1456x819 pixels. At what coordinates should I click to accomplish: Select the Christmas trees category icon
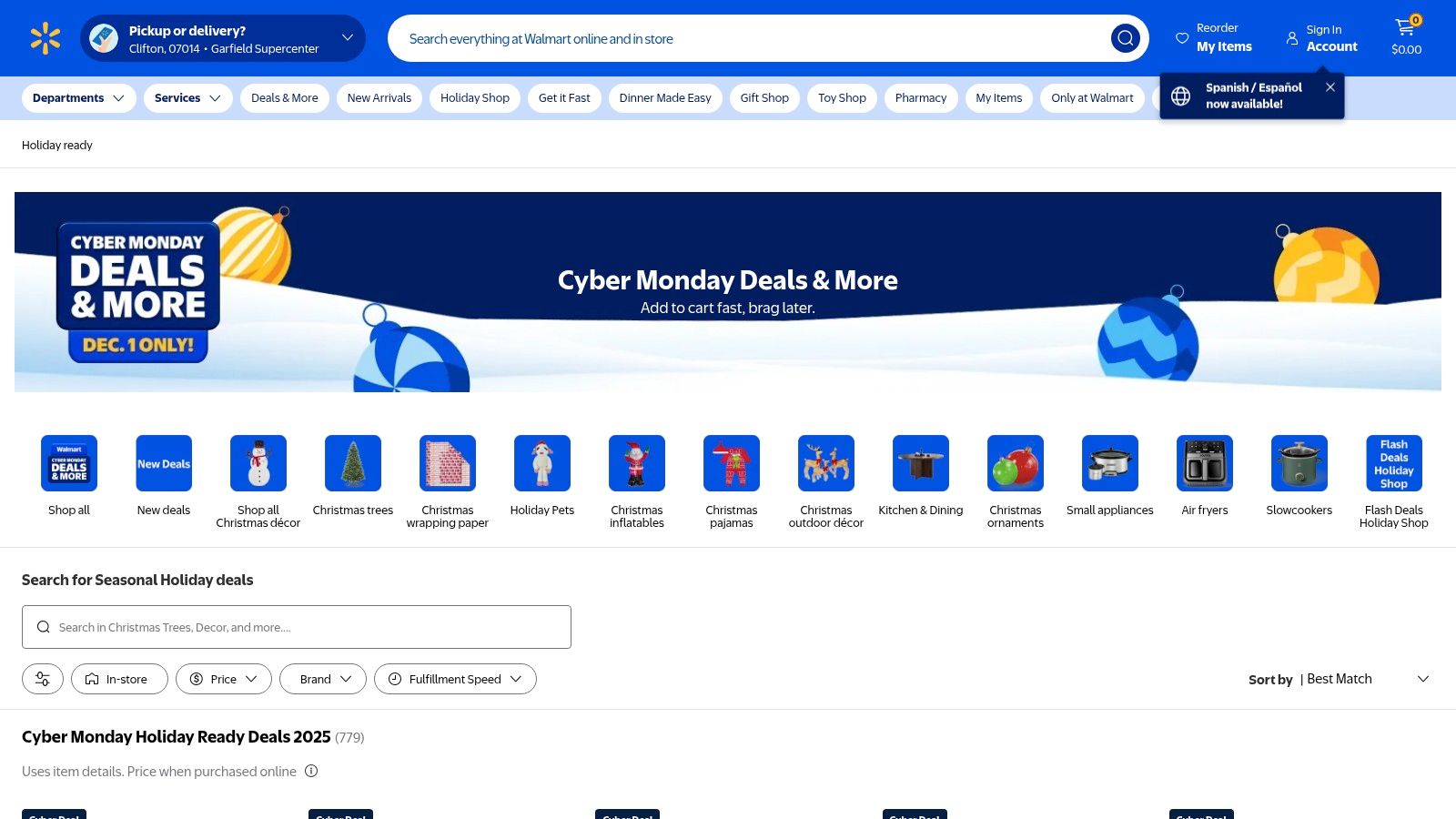click(353, 463)
